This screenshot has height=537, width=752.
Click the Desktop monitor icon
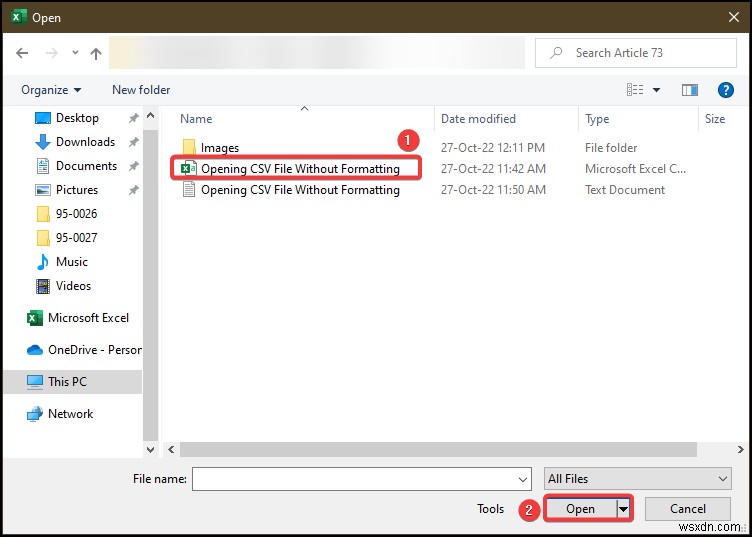[43, 118]
